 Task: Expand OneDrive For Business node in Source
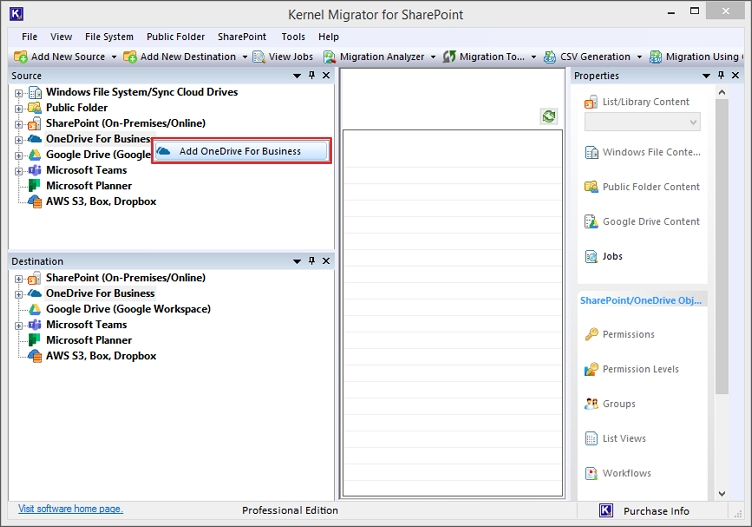click(x=18, y=140)
